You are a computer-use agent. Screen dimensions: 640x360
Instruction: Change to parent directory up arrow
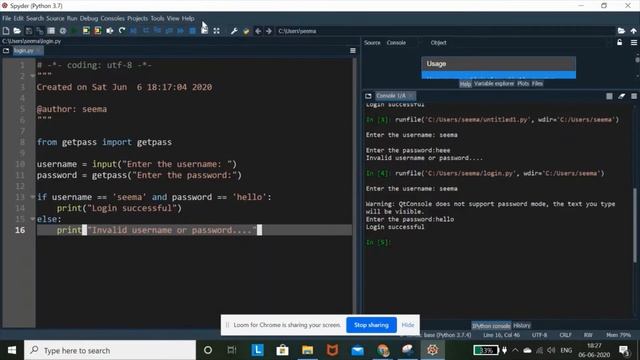[x=633, y=31]
